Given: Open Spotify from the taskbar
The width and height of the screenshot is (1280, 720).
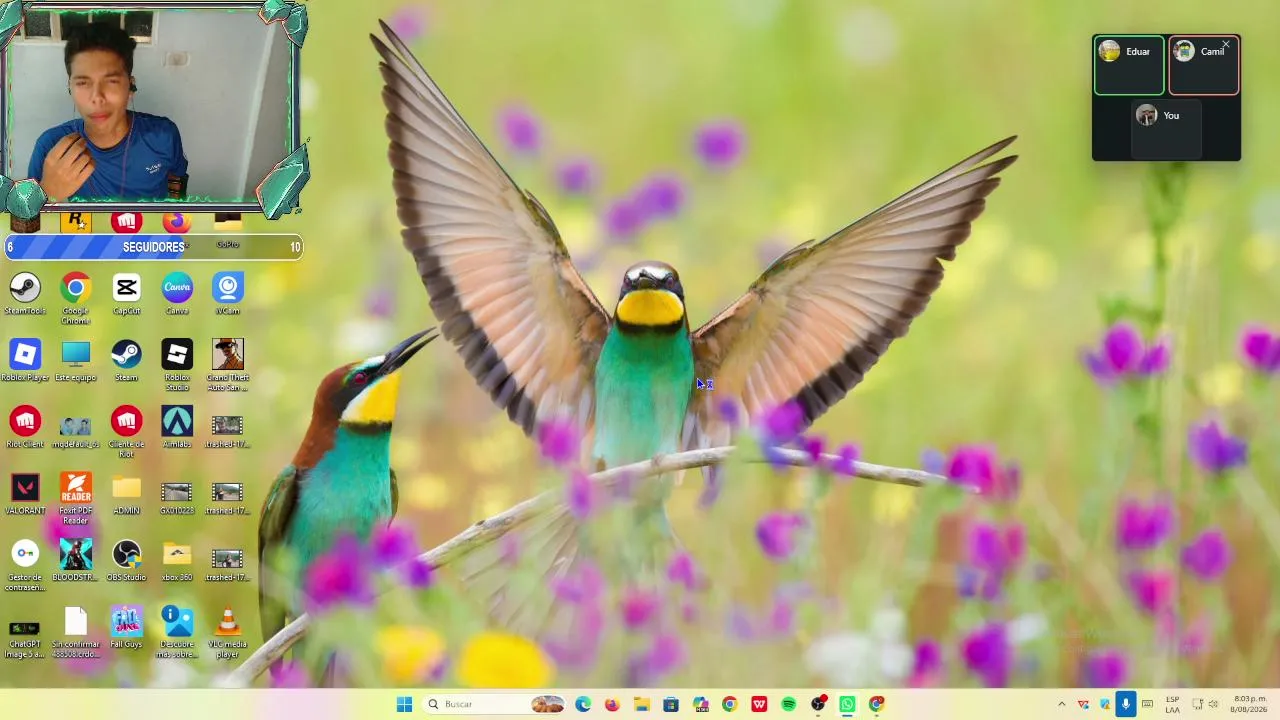Looking at the screenshot, I should 788,704.
